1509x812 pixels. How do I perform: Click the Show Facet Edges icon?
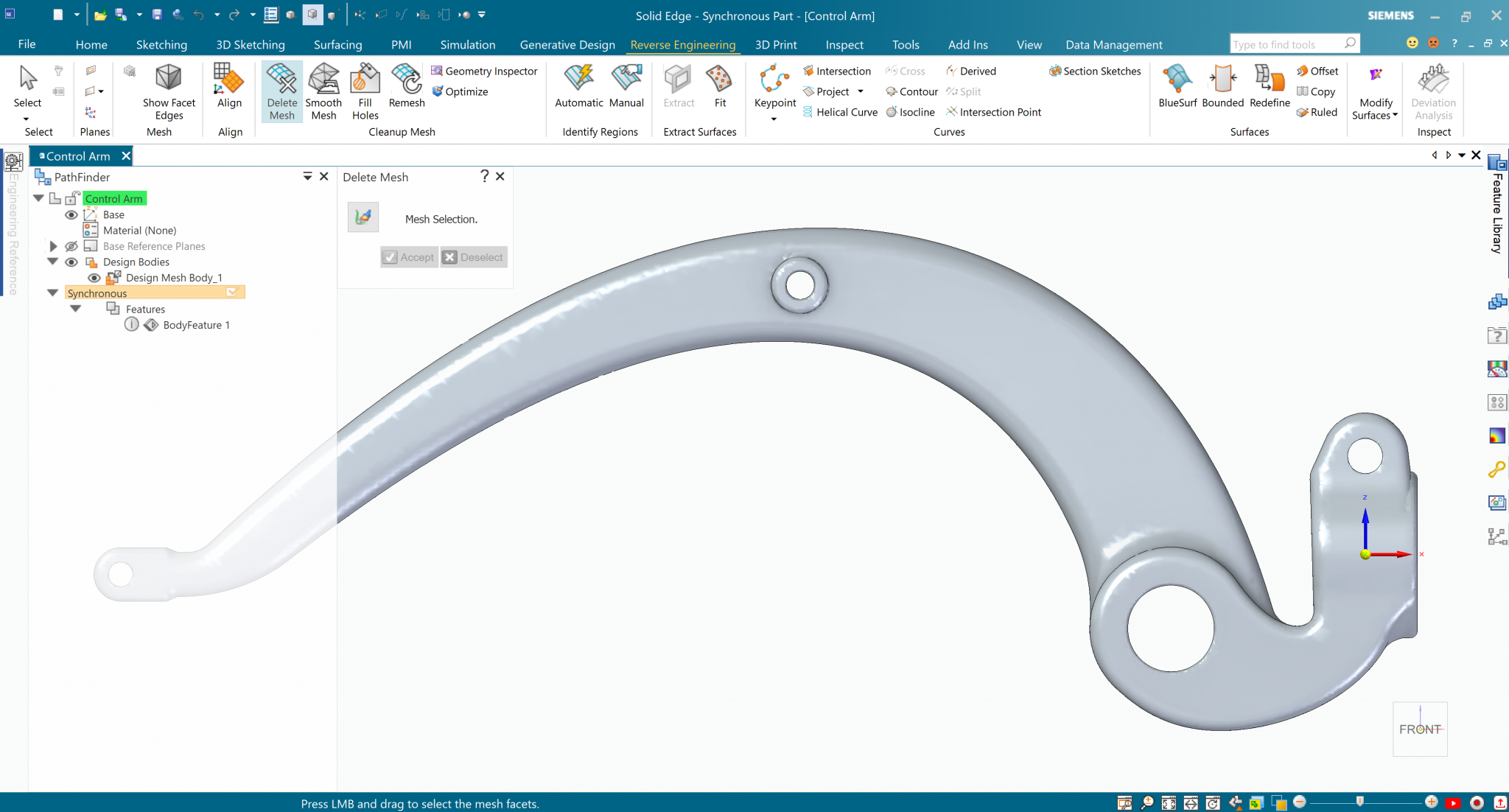click(169, 78)
